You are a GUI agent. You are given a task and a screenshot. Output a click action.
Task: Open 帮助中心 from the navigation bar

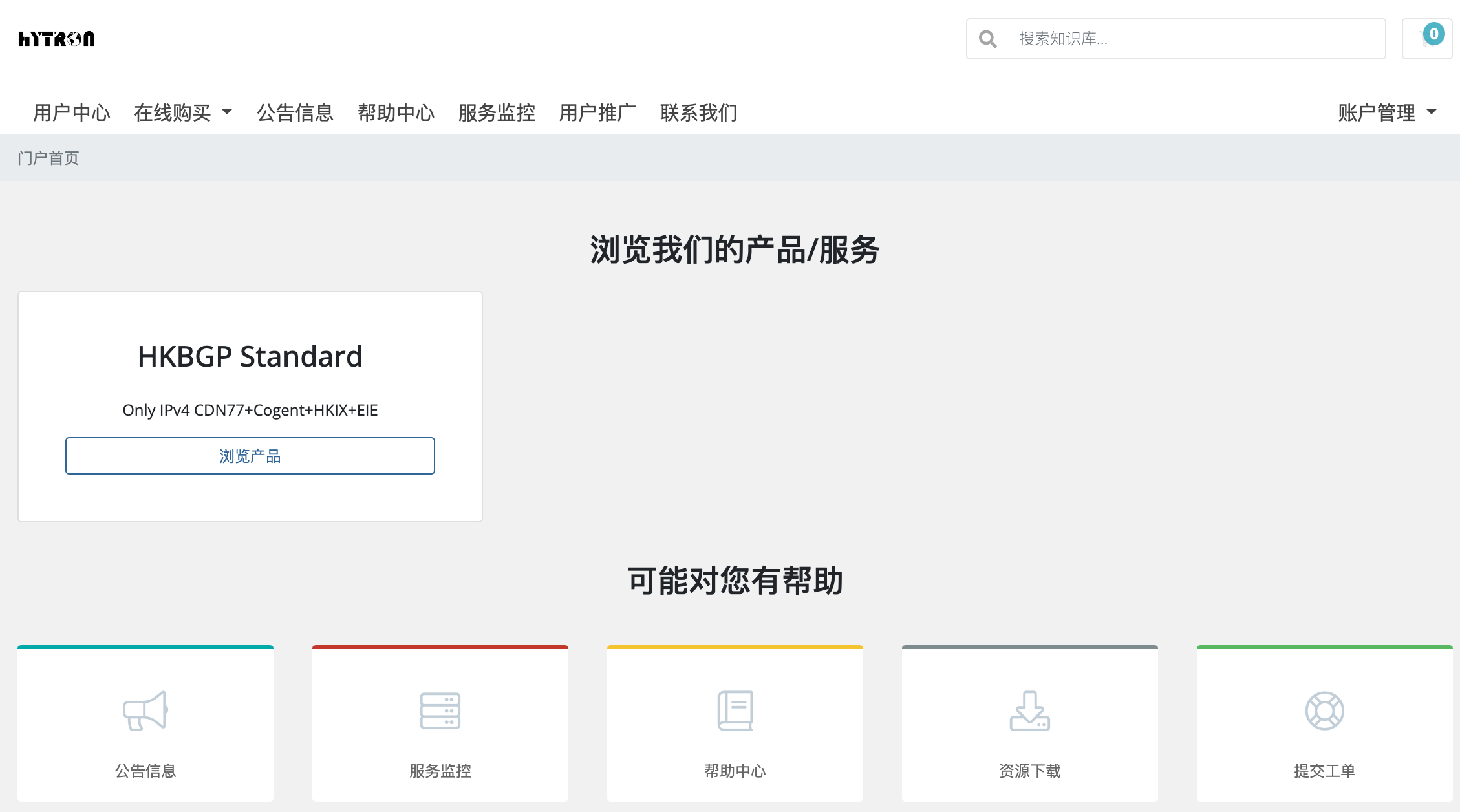(396, 112)
